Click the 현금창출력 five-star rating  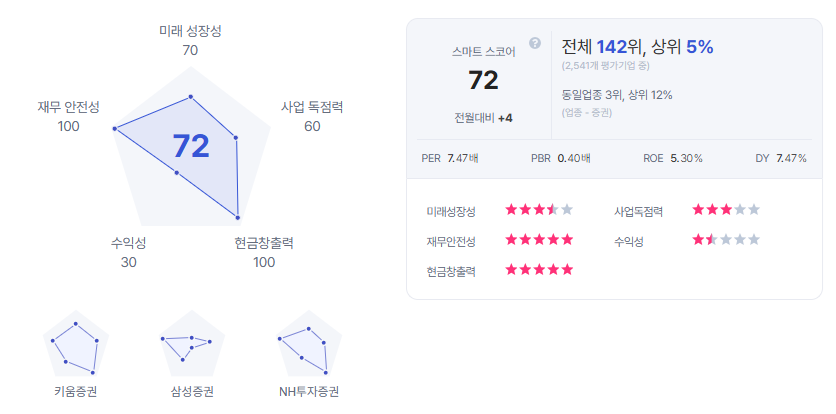pyautogui.click(x=539, y=269)
